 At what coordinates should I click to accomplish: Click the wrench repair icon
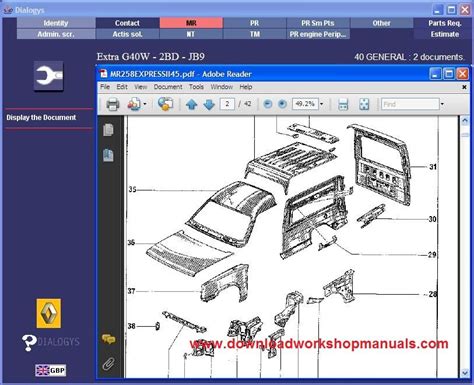(49, 76)
